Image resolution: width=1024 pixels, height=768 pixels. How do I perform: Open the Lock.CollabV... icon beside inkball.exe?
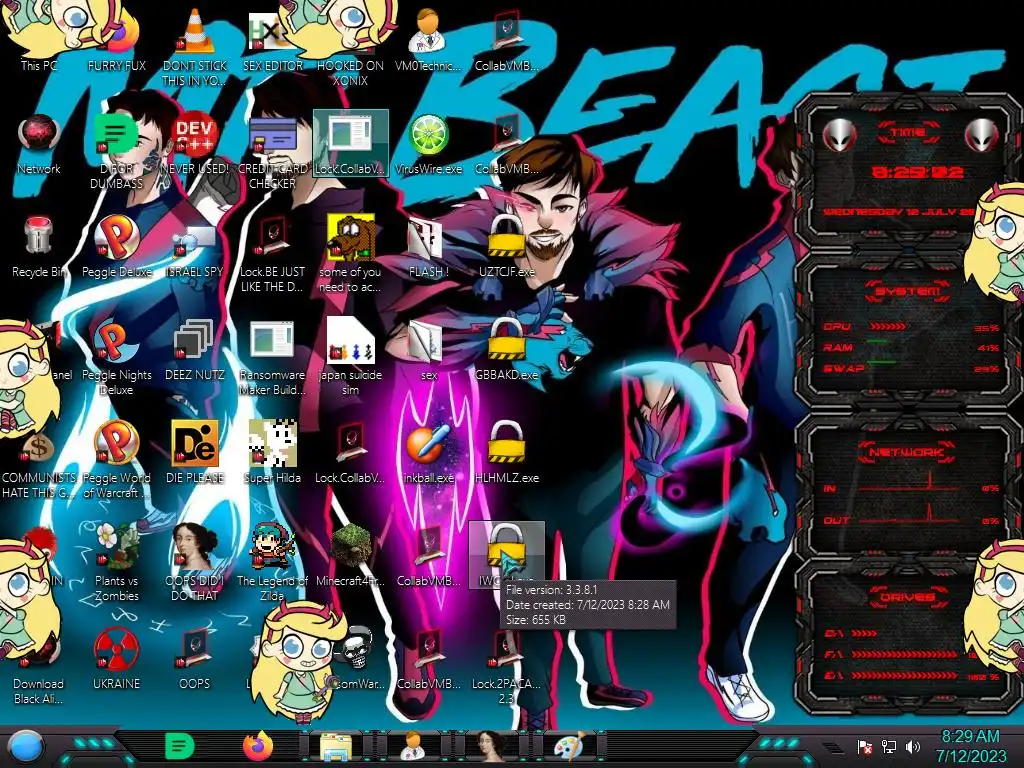[x=350, y=453]
